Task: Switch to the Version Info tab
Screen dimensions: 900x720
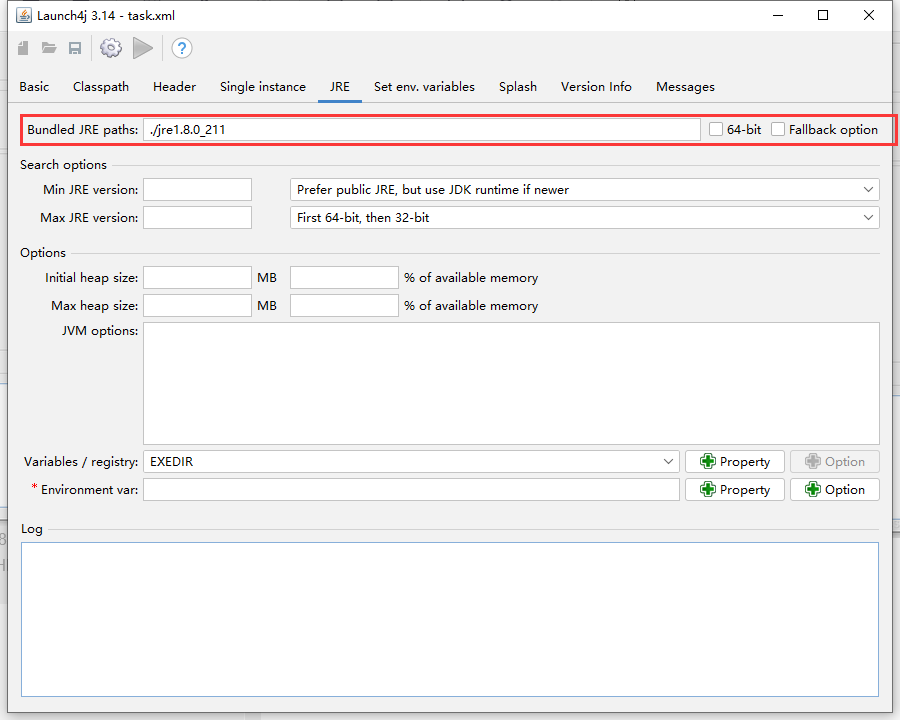Action: tap(596, 87)
